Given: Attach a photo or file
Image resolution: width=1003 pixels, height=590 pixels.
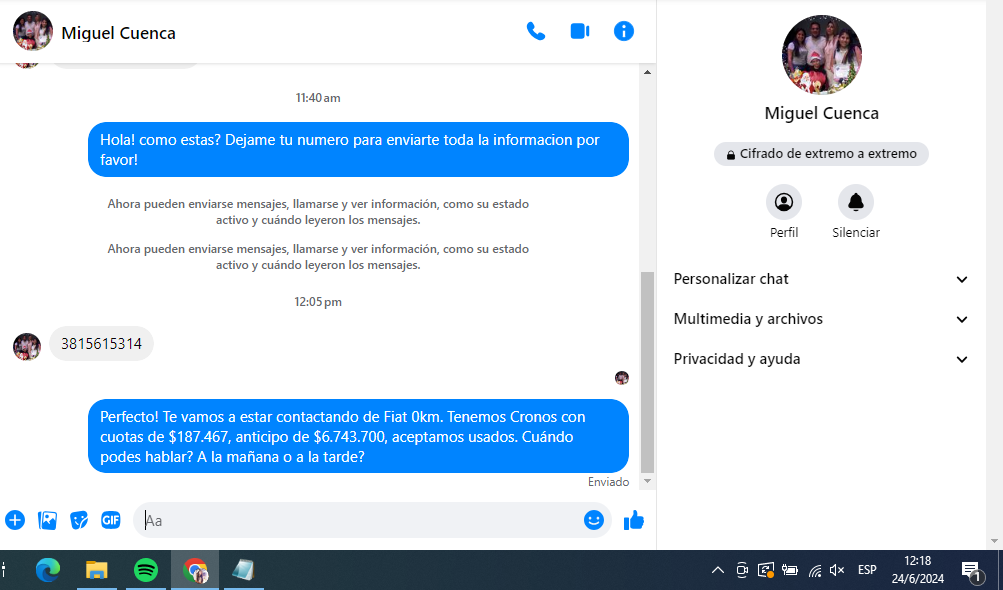Looking at the screenshot, I should (x=47, y=520).
